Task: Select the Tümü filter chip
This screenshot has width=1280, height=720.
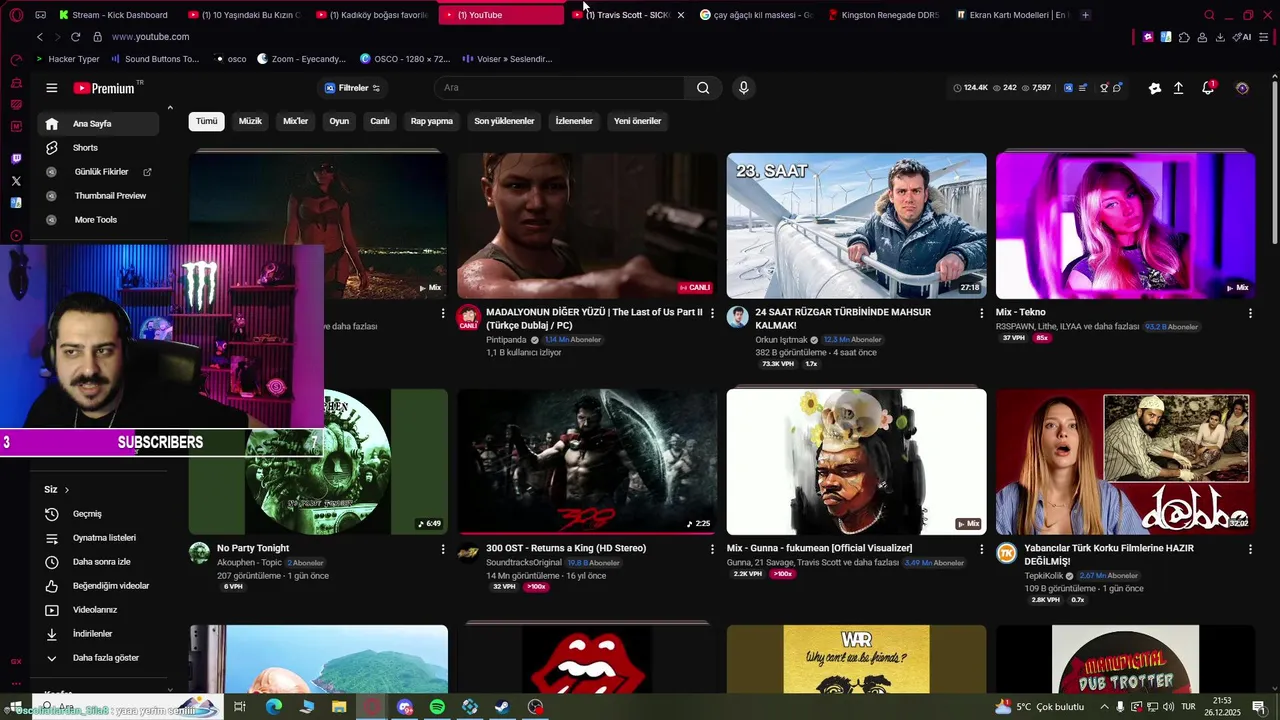Action: point(206,121)
